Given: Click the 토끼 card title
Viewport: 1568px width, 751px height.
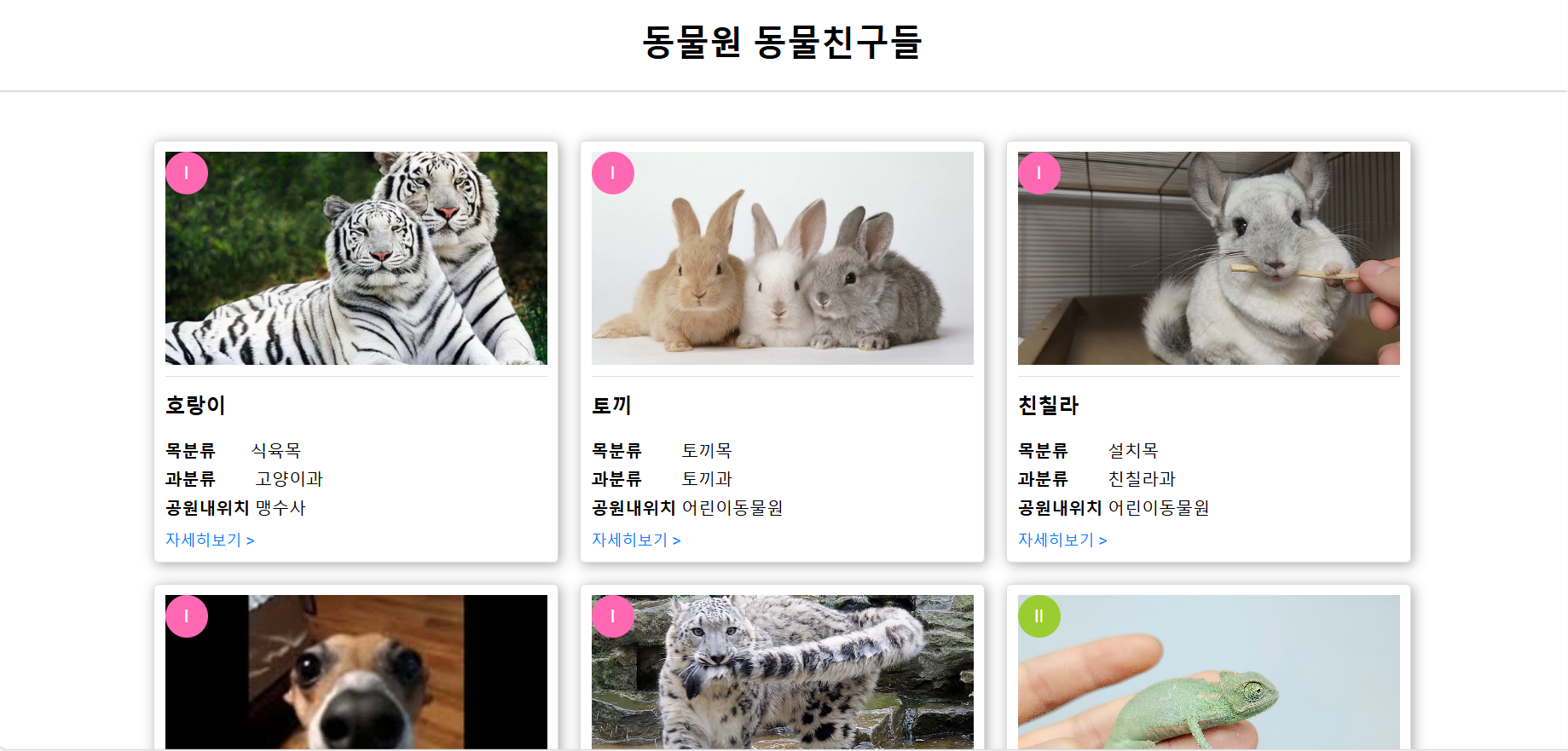Looking at the screenshot, I should 611,405.
